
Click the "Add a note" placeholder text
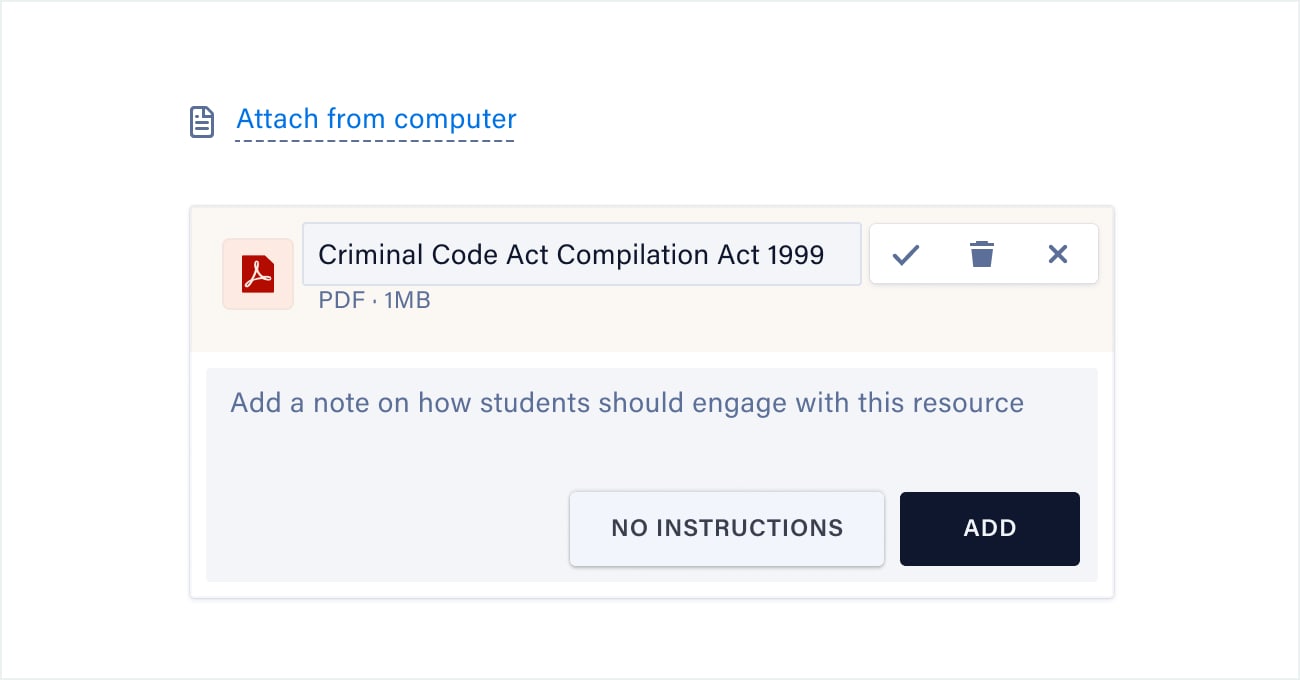[627, 403]
